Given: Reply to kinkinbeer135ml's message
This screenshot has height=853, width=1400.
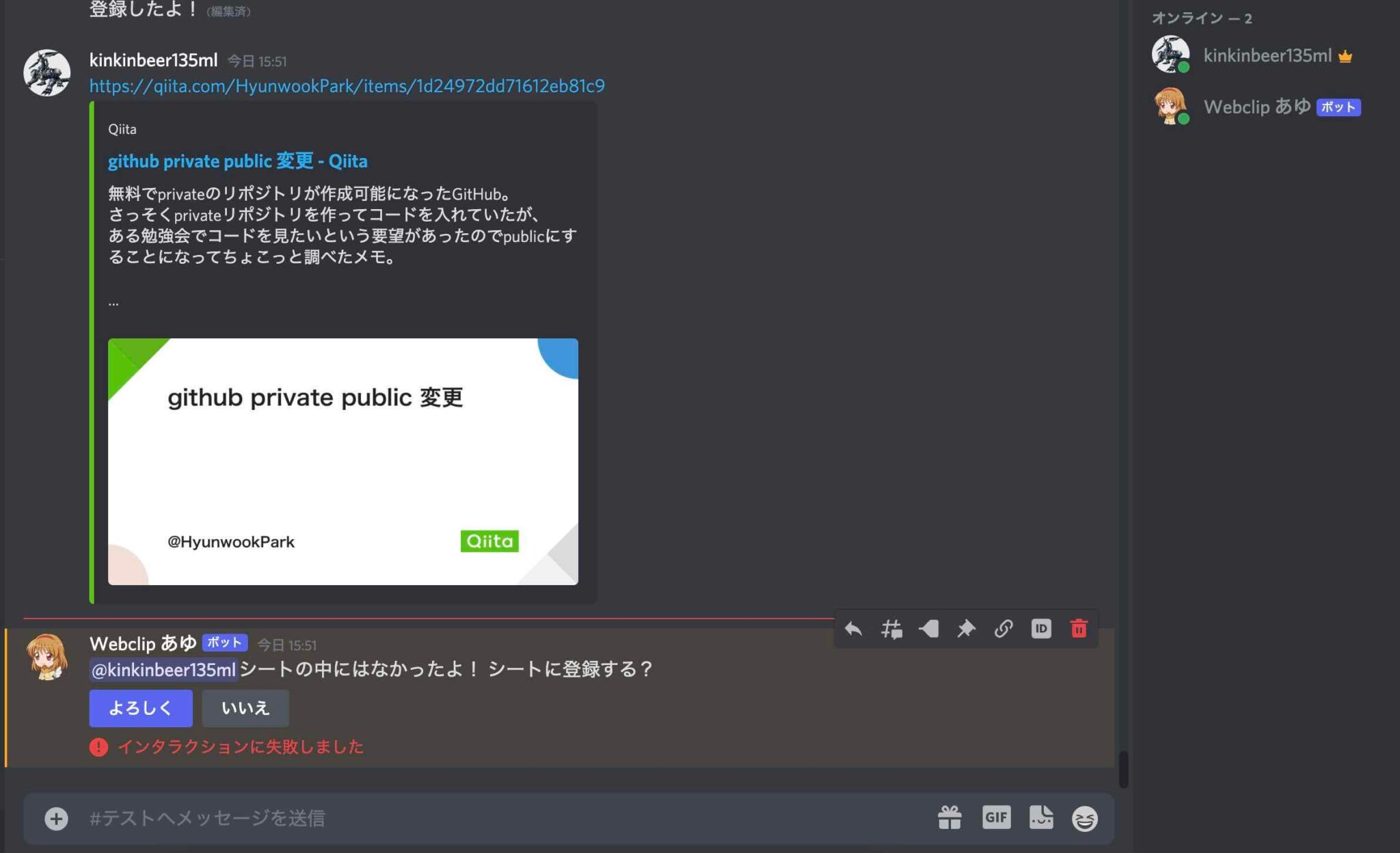Looking at the screenshot, I should (x=853, y=628).
